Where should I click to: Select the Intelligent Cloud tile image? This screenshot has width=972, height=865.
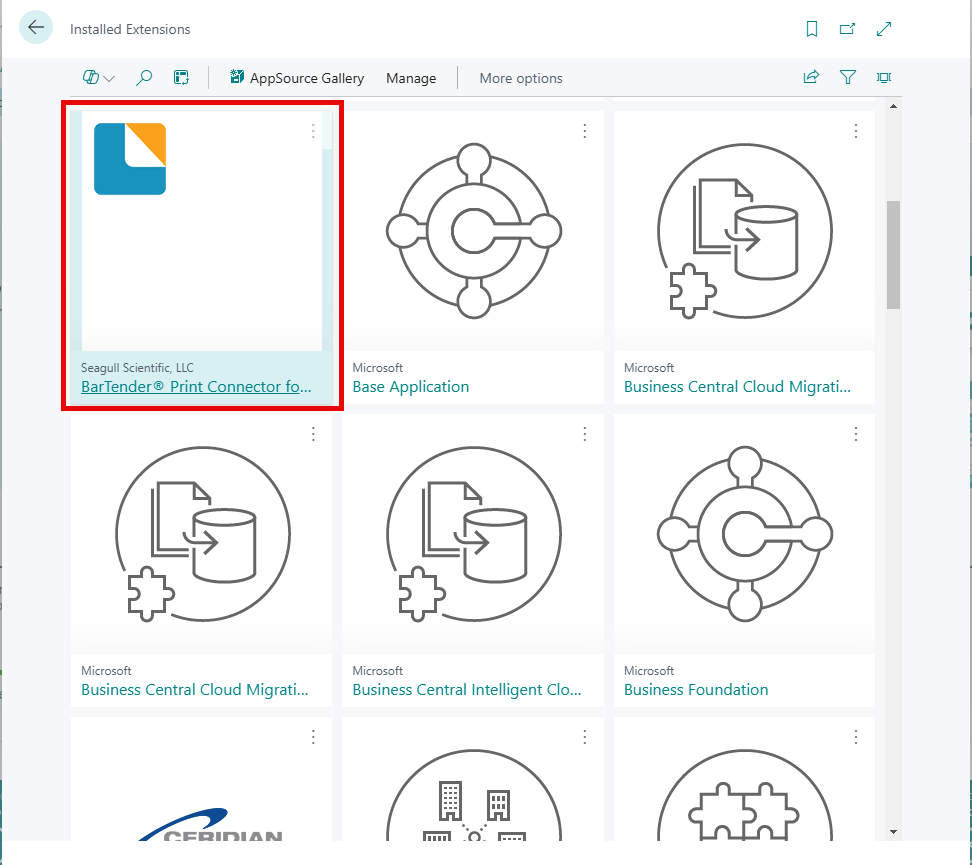point(474,534)
